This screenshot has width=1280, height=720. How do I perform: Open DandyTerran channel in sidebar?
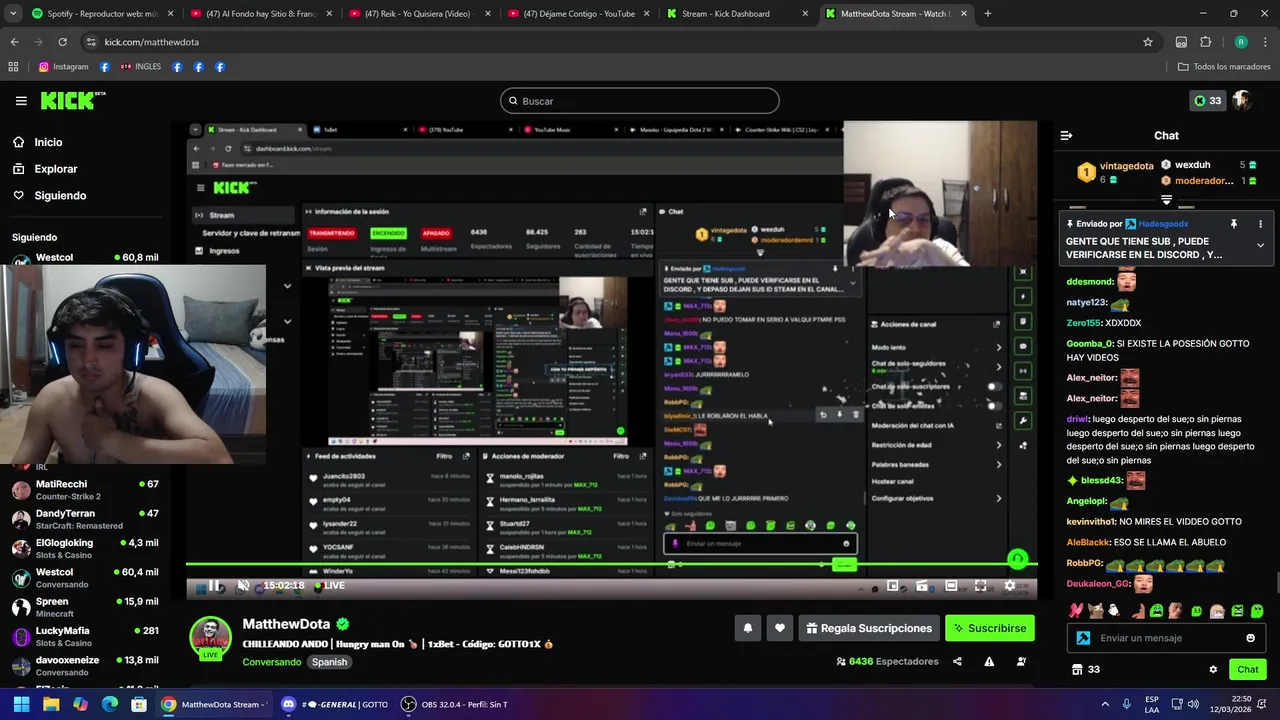click(85, 519)
